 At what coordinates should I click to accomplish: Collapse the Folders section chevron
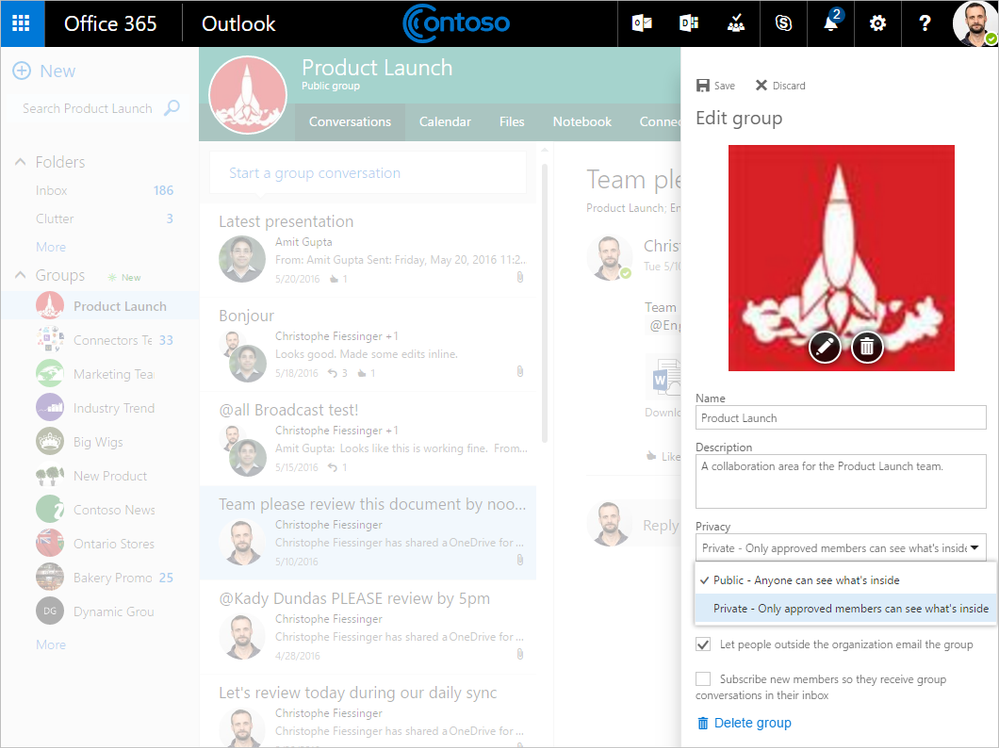pyautogui.click(x=20, y=162)
